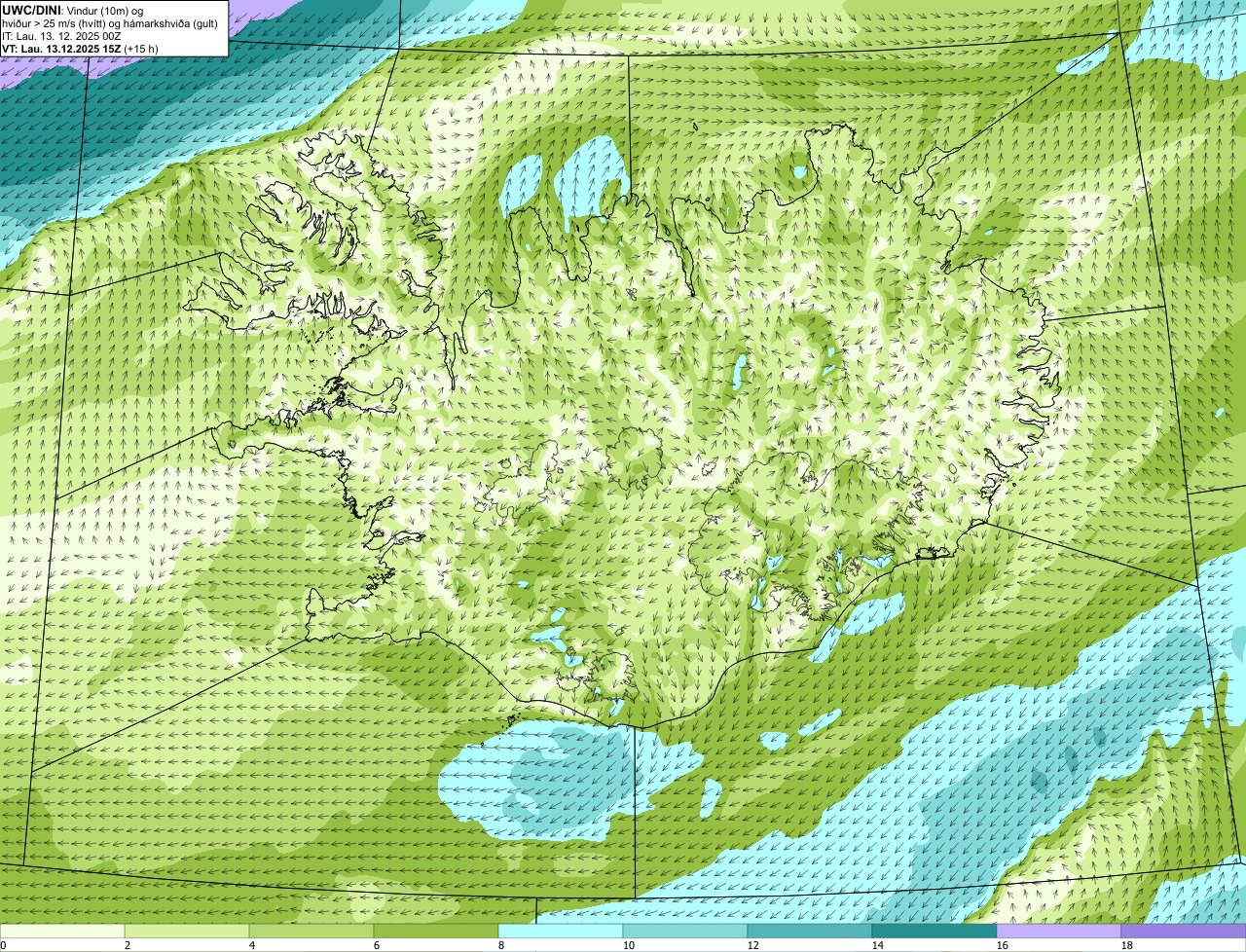1246x952 pixels.
Task: Click the scale label '6'
Action: [x=377, y=945]
